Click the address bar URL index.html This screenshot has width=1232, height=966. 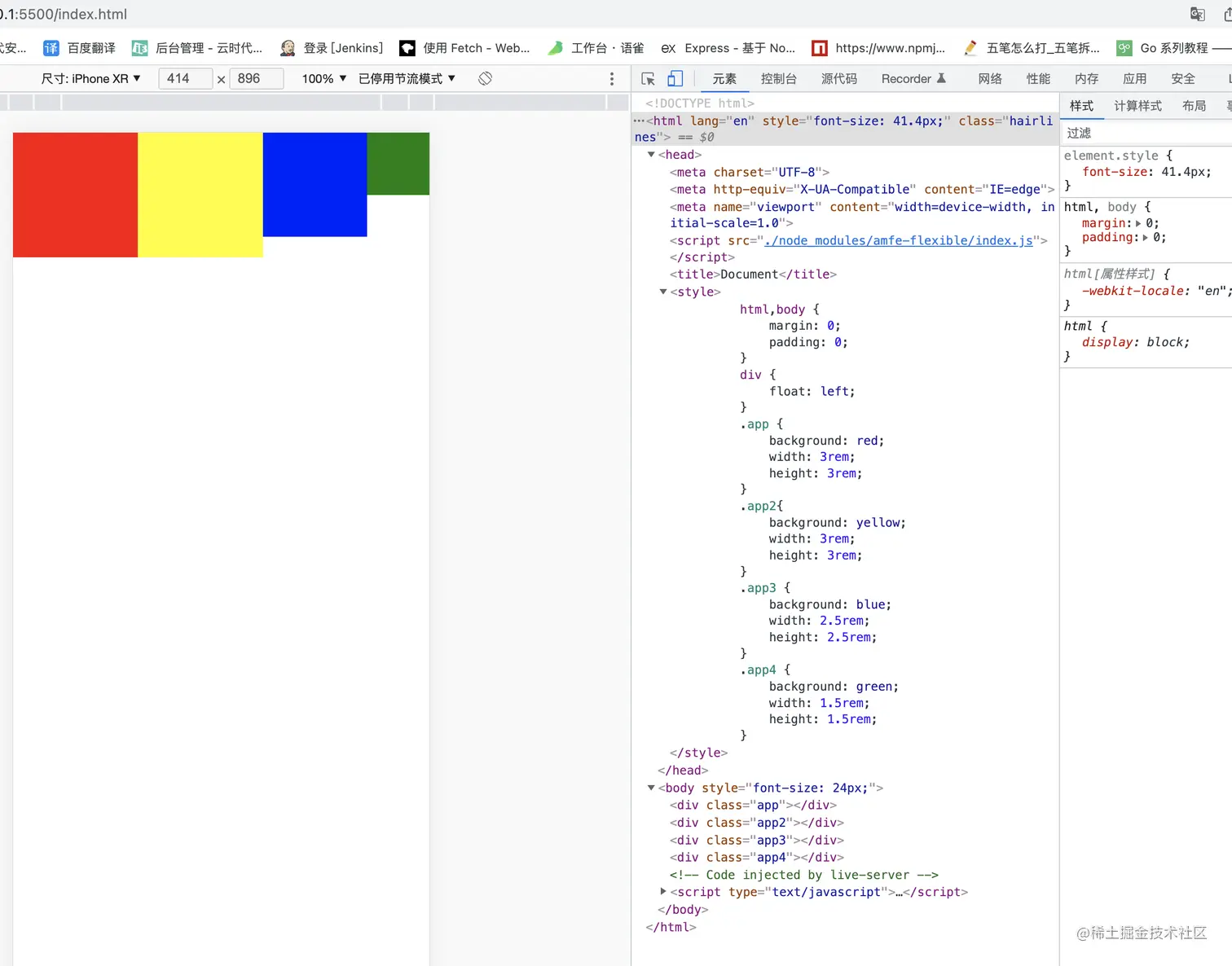click(64, 14)
